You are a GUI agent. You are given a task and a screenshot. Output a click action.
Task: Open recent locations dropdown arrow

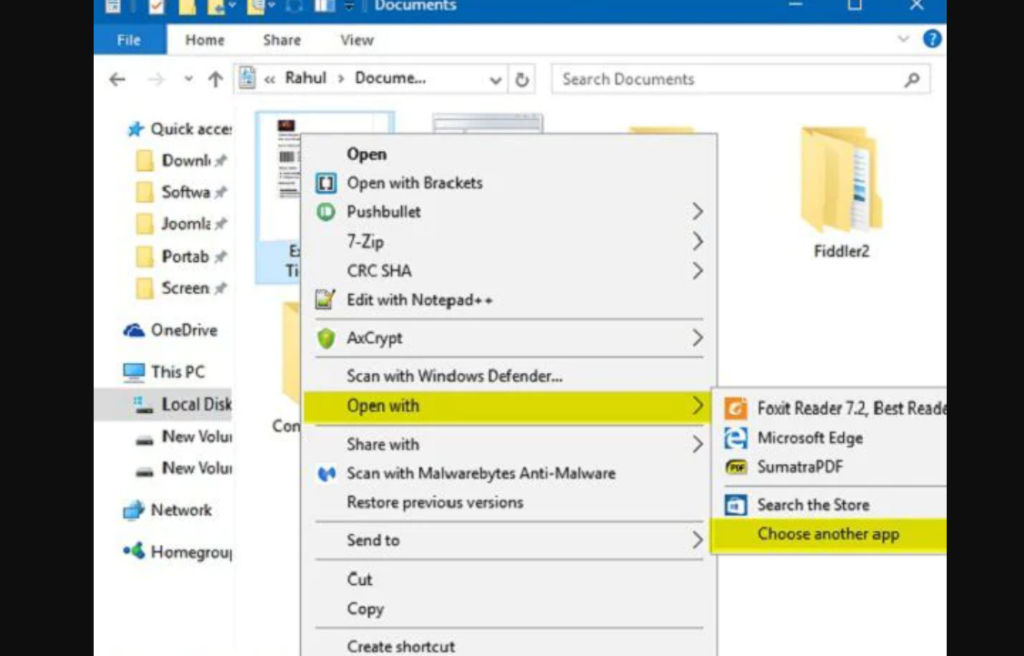point(188,79)
